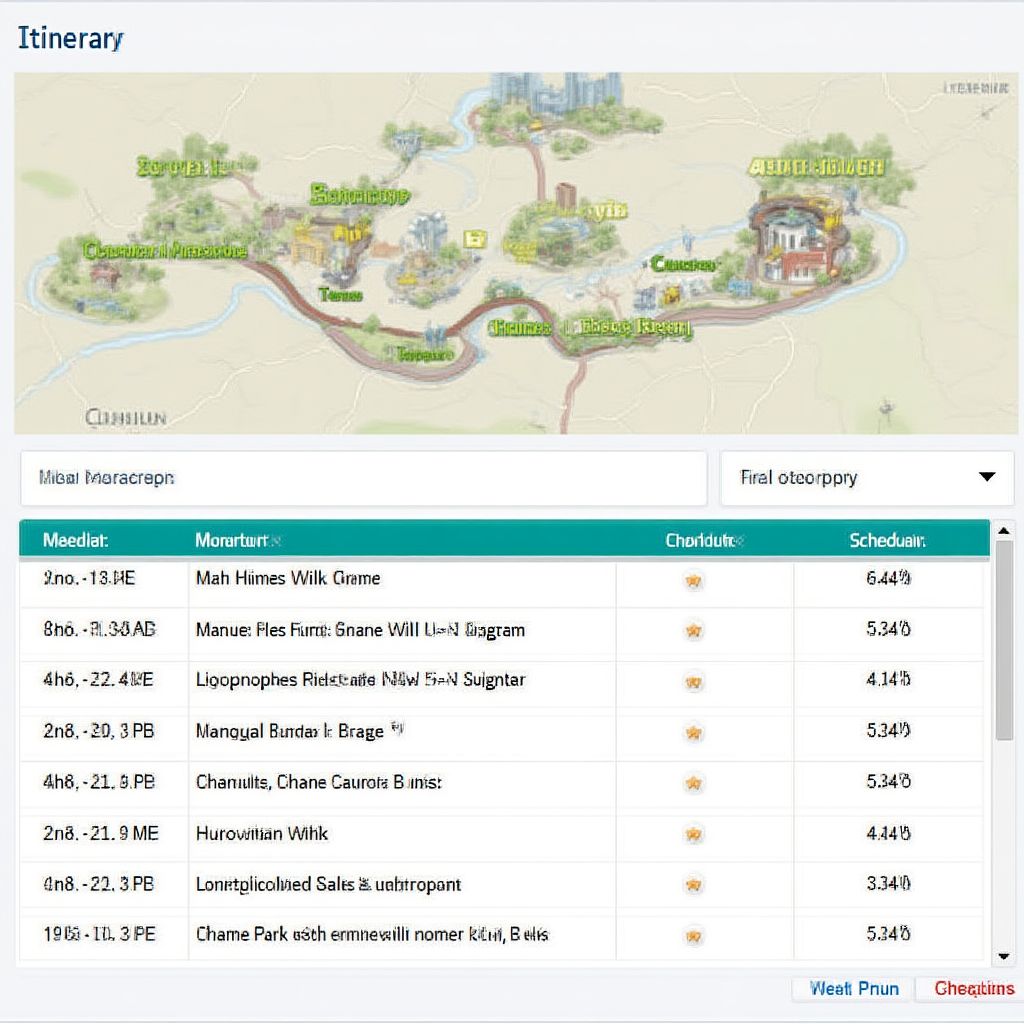Click the sort arrow in the Chorldute header
Screen dimensions: 1024x1024
(x=738, y=539)
